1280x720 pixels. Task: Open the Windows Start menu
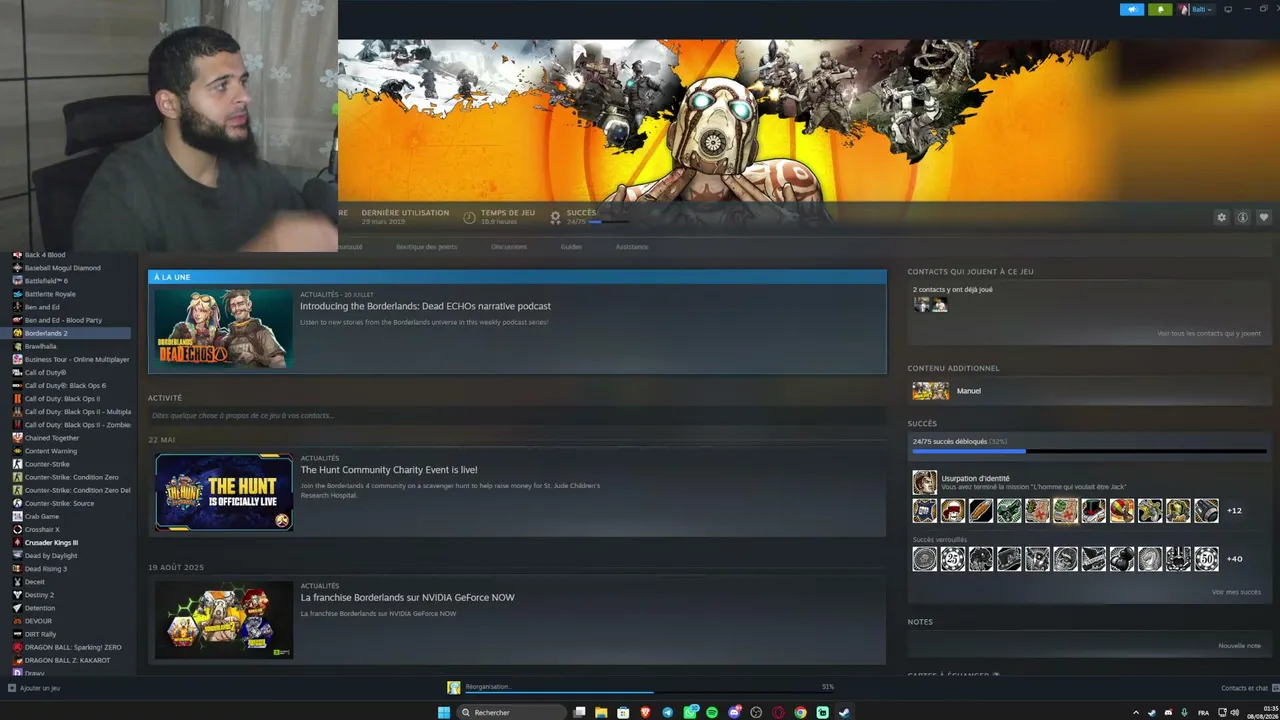[x=444, y=713]
